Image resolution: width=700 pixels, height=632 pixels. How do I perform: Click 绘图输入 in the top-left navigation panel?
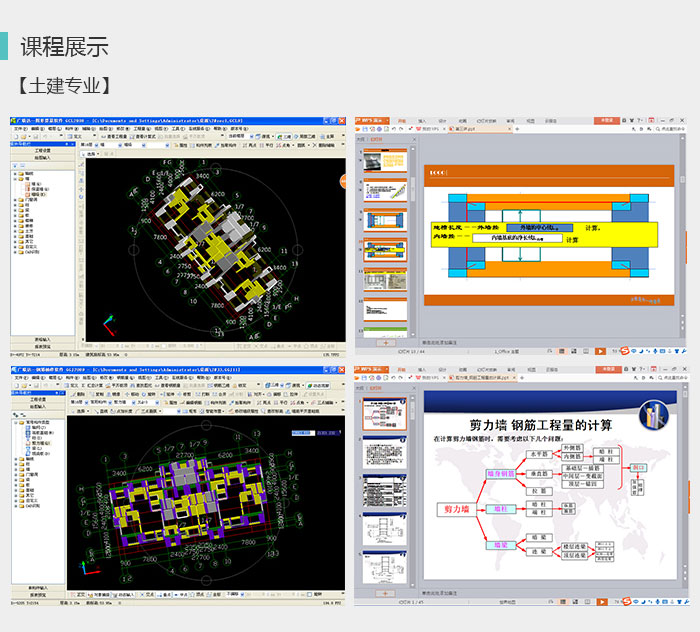point(43,157)
